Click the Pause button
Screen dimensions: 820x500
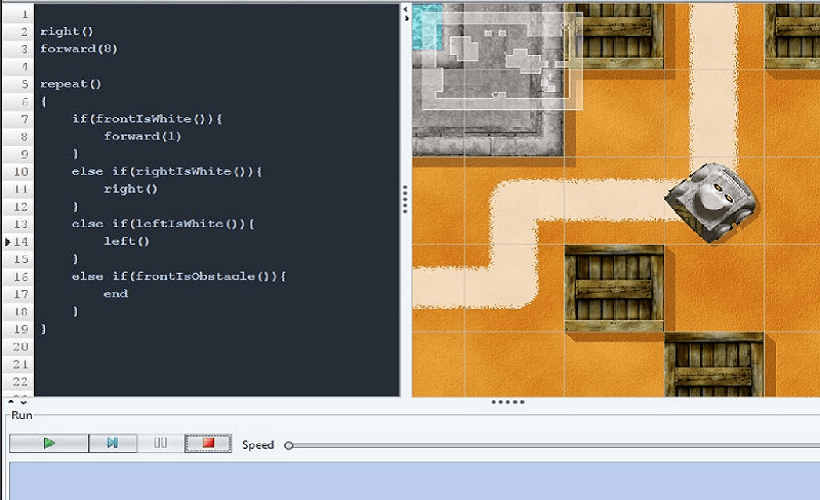(x=160, y=443)
